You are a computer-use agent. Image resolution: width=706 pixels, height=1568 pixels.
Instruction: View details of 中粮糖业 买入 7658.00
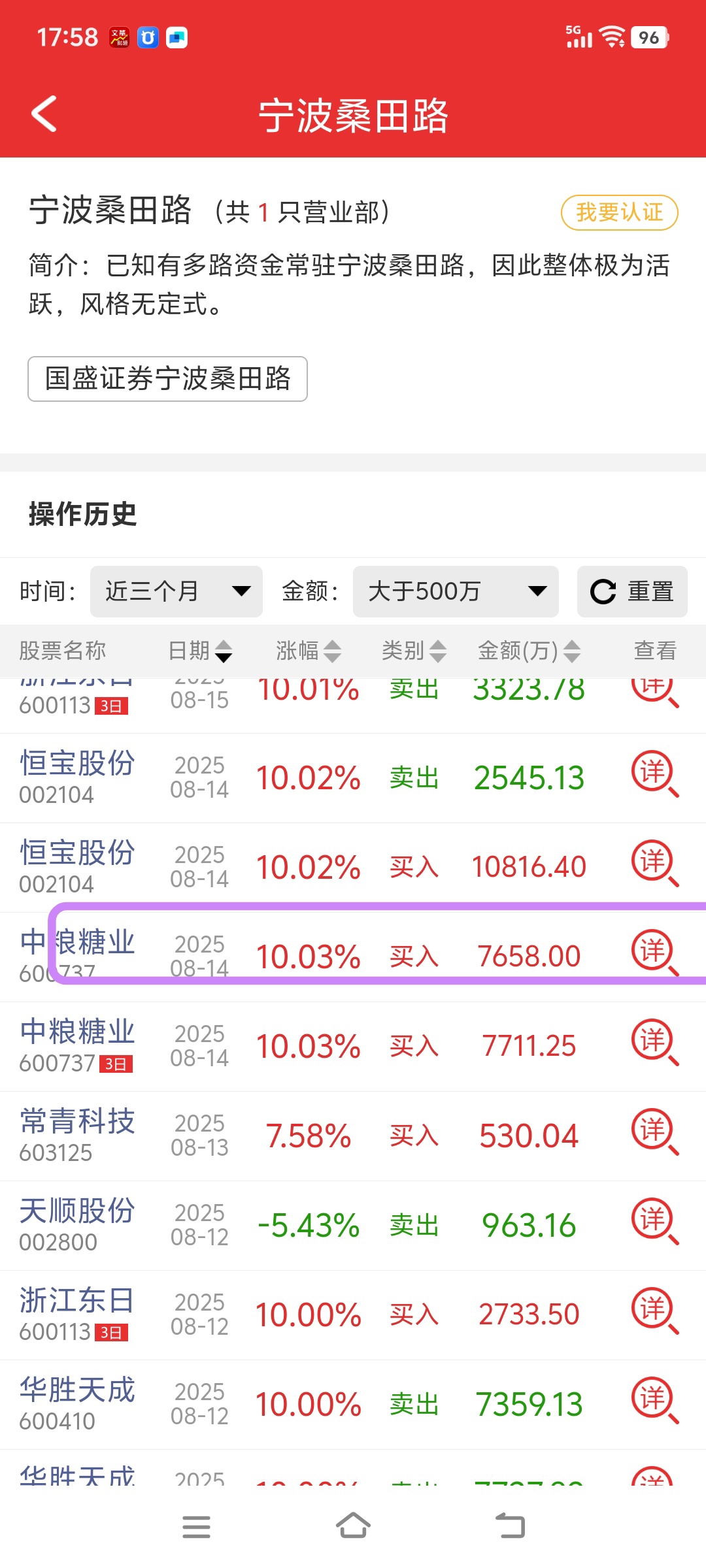pyautogui.click(x=655, y=954)
